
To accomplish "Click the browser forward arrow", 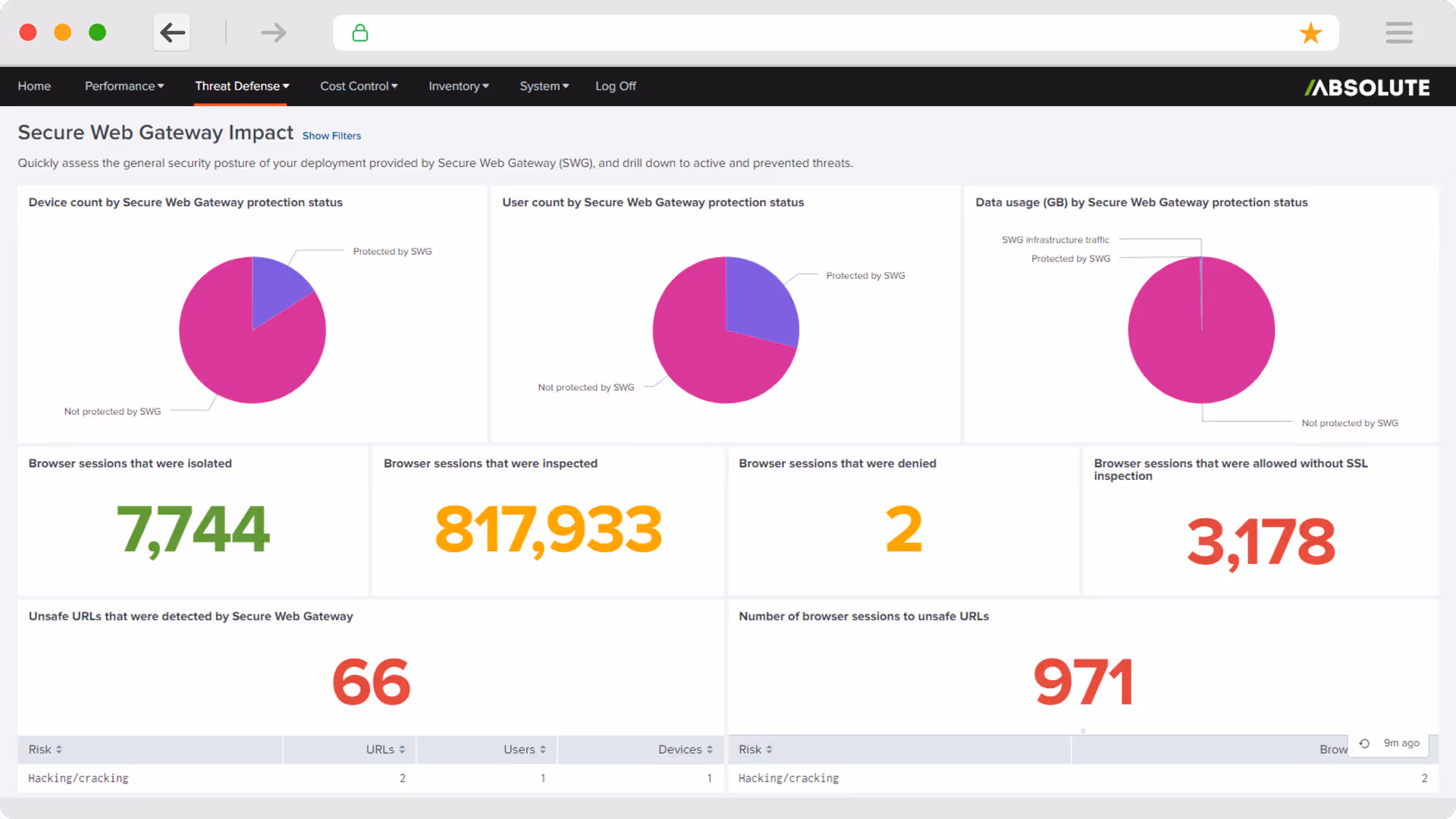I will 273,33.
